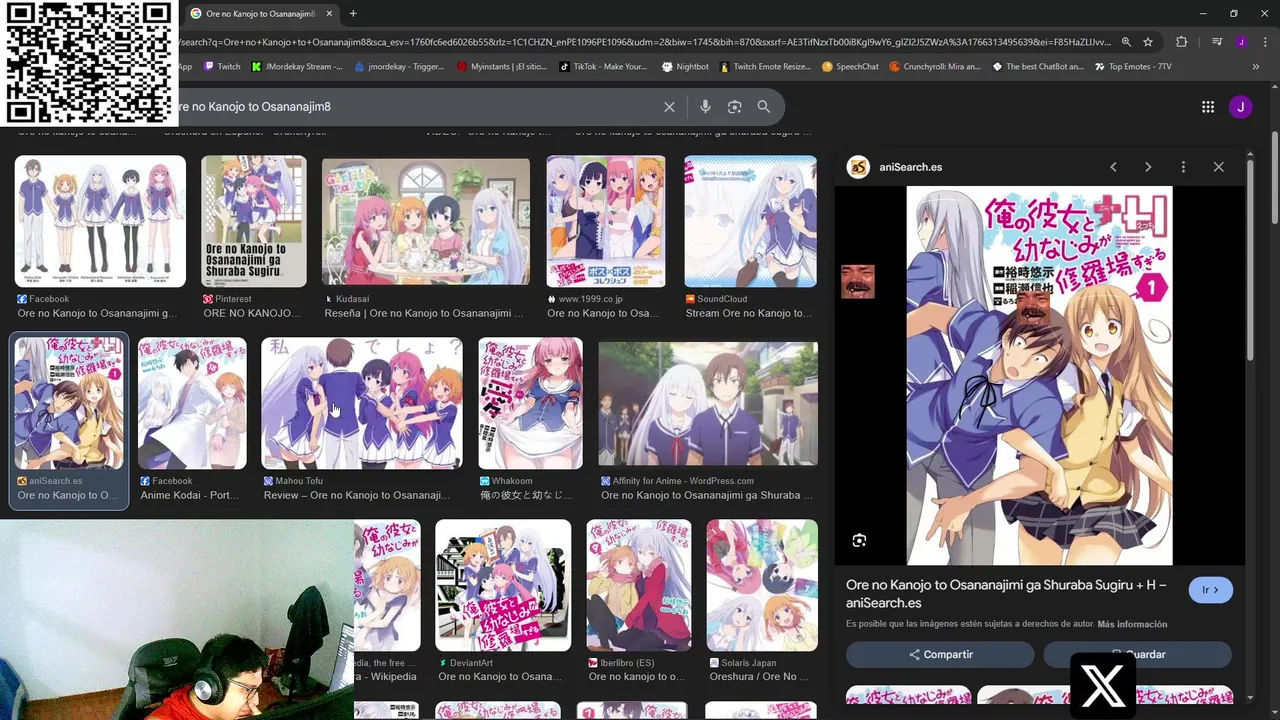
Task: Open the Anime Kodai Facebook thumbnail
Action: click(x=192, y=403)
